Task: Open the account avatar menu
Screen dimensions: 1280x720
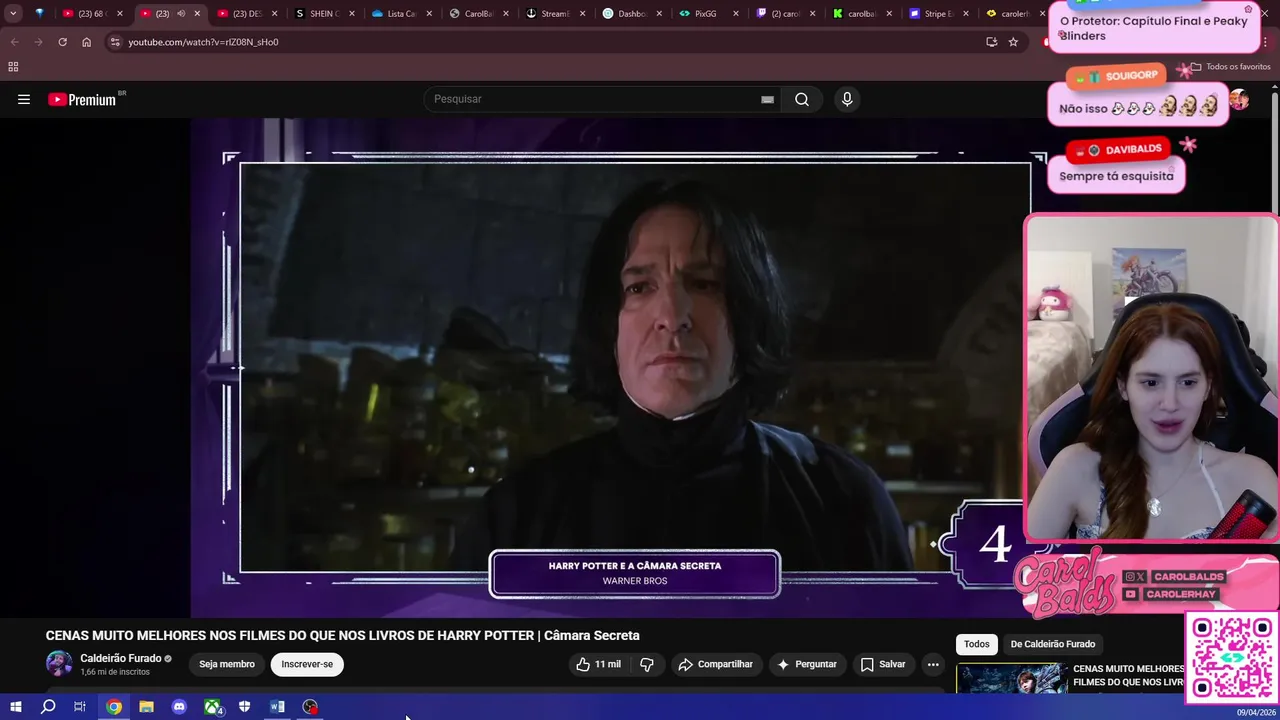Action: [x=1239, y=99]
